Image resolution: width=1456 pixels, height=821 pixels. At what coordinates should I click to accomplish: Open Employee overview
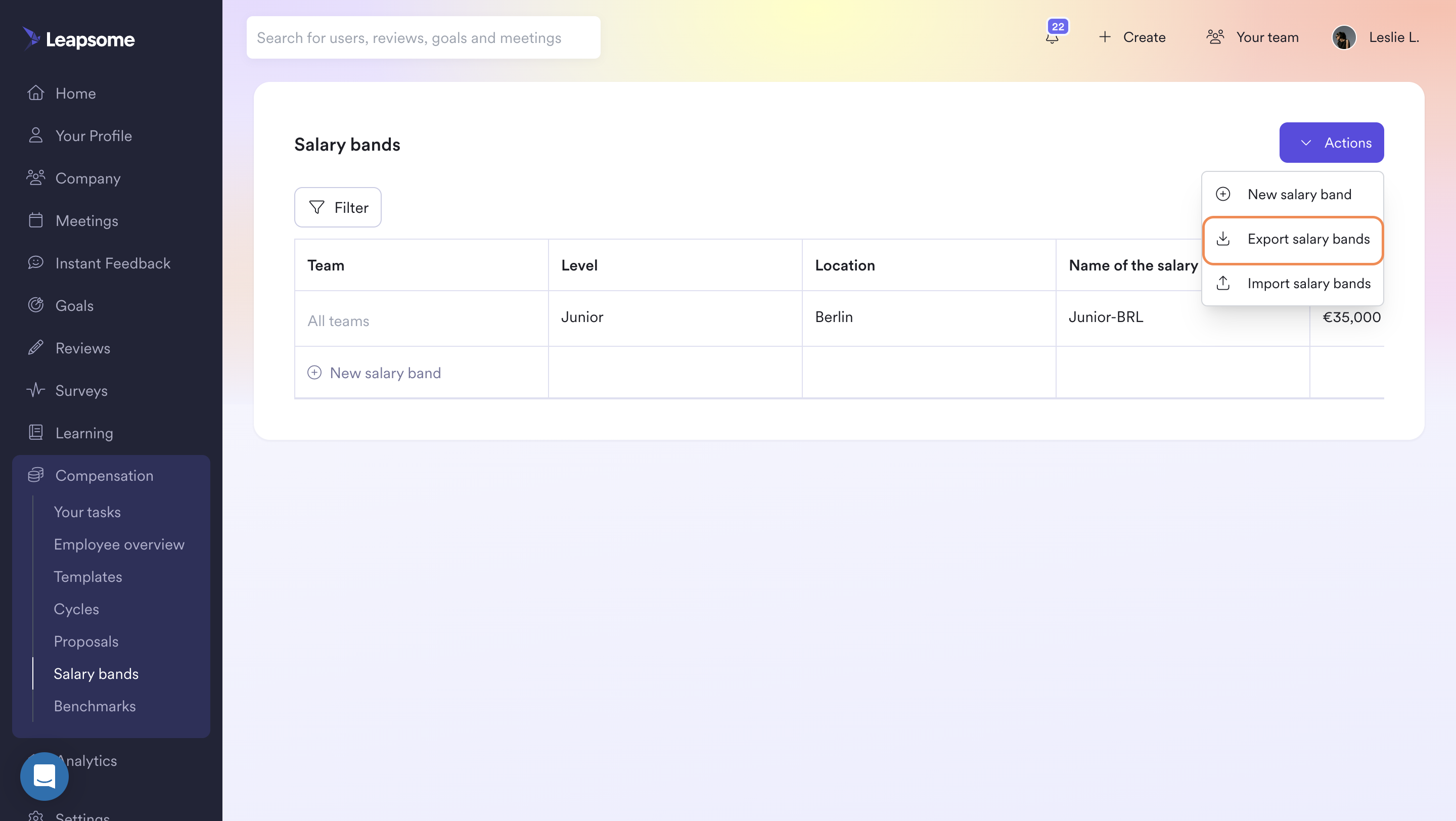(119, 544)
